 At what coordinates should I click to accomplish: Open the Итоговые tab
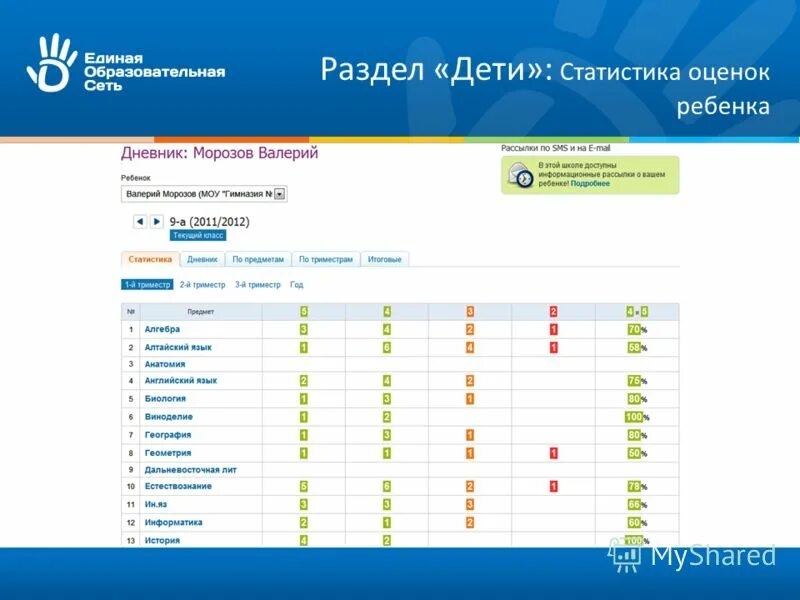click(x=385, y=259)
